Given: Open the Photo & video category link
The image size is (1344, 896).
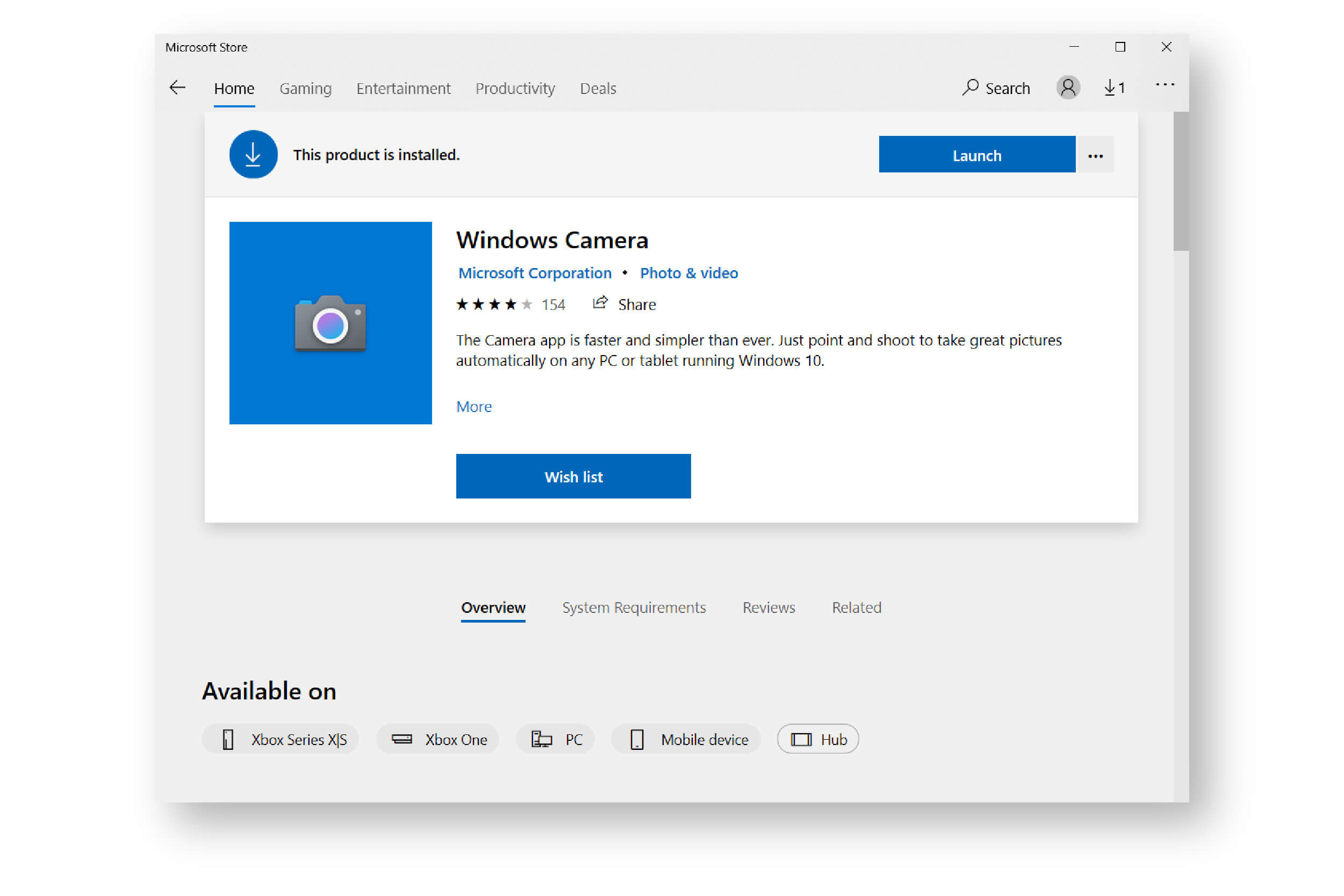Looking at the screenshot, I should (689, 273).
